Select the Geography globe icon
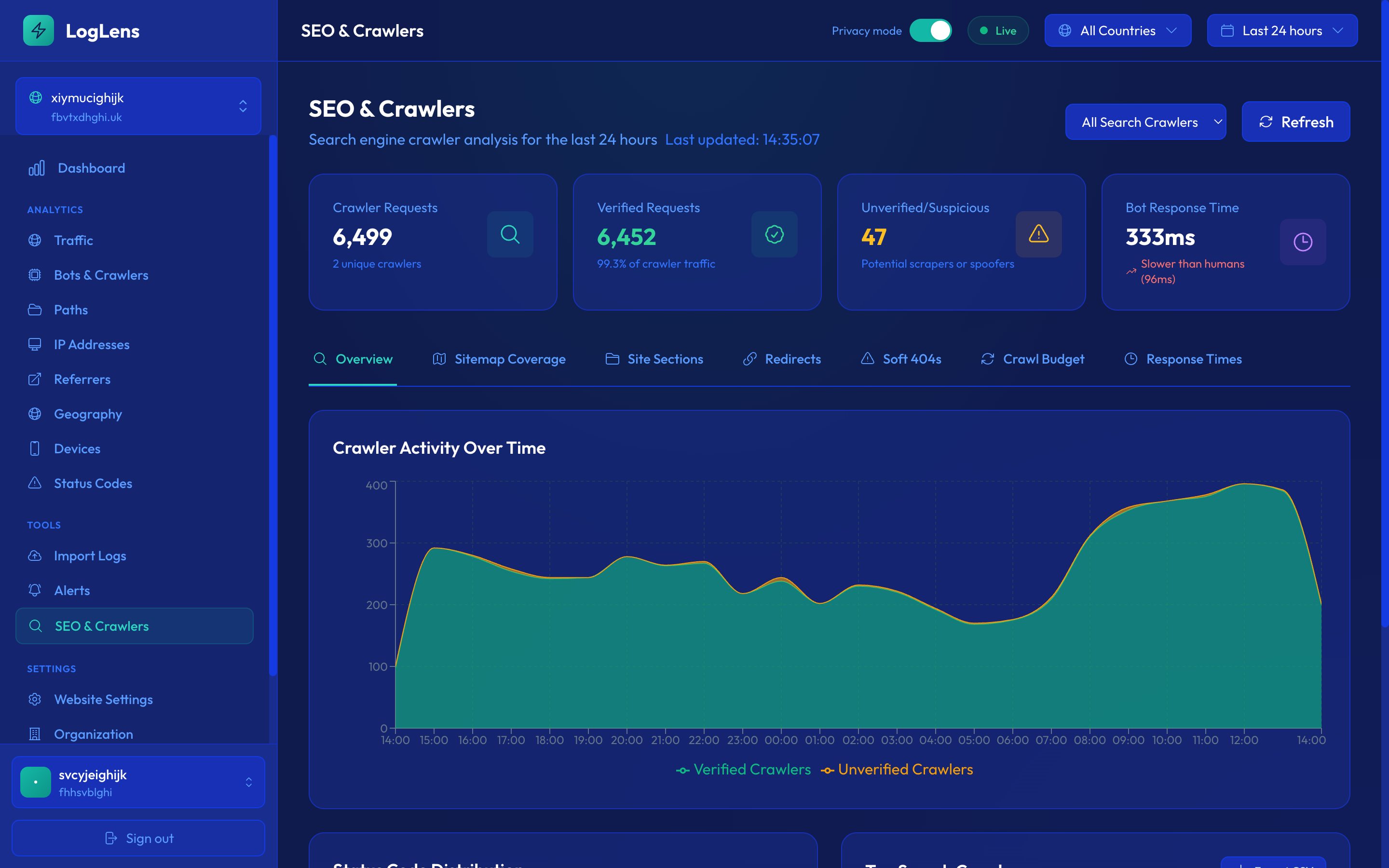The image size is (1389, 868). 35,414
